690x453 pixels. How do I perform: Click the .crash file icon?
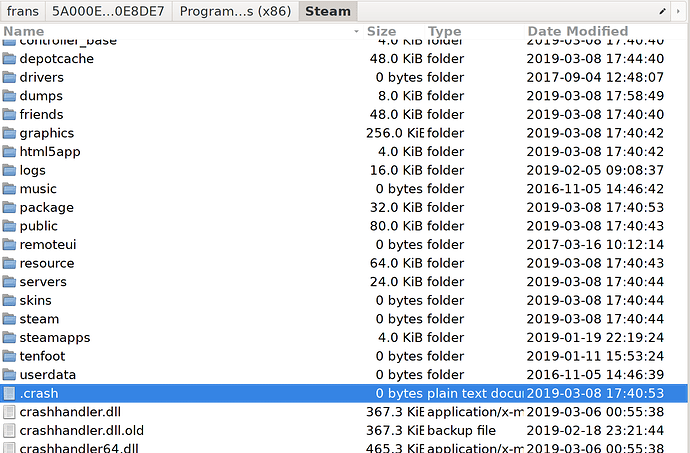(9, 393)
